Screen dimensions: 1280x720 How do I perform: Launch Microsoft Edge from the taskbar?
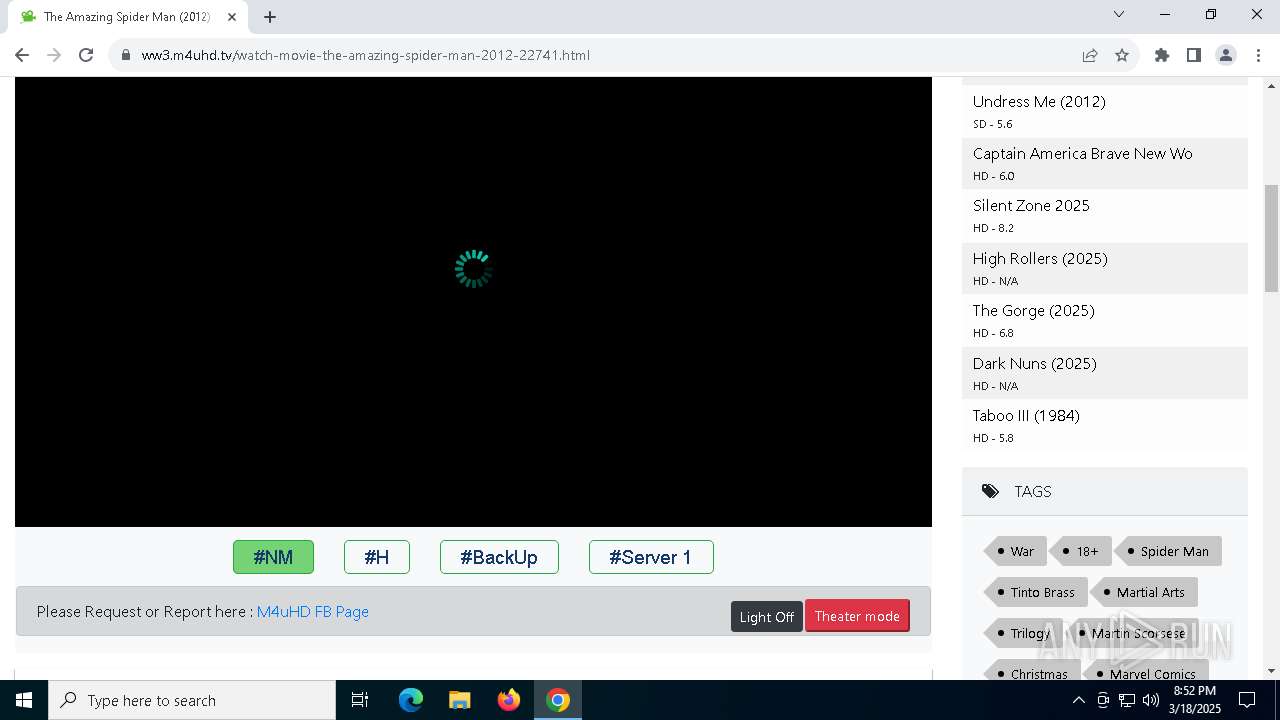(411, 700)
